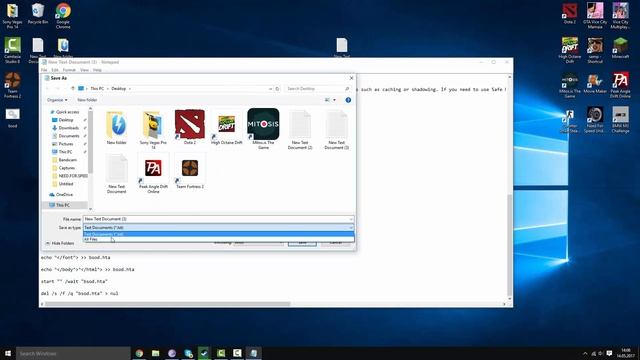Select New folder in Save As file list
Viewport: 640px width, 360px height.
[x=116, y=127]
